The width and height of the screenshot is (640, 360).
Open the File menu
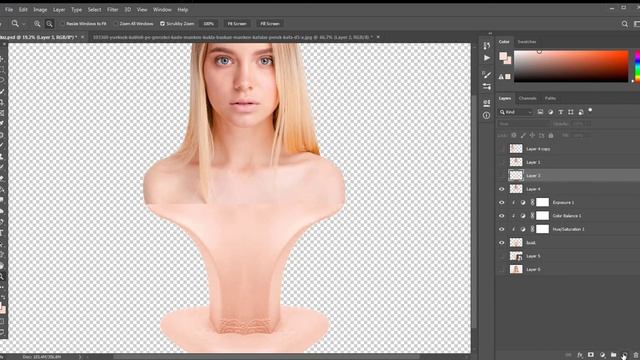pyautogui.click(x=9, y=9)
